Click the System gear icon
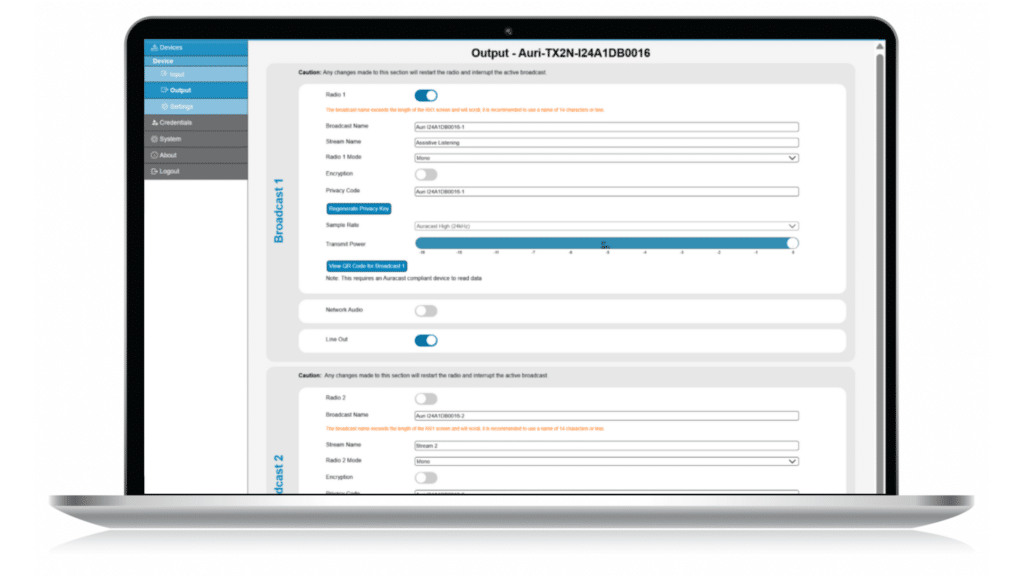 154,139
